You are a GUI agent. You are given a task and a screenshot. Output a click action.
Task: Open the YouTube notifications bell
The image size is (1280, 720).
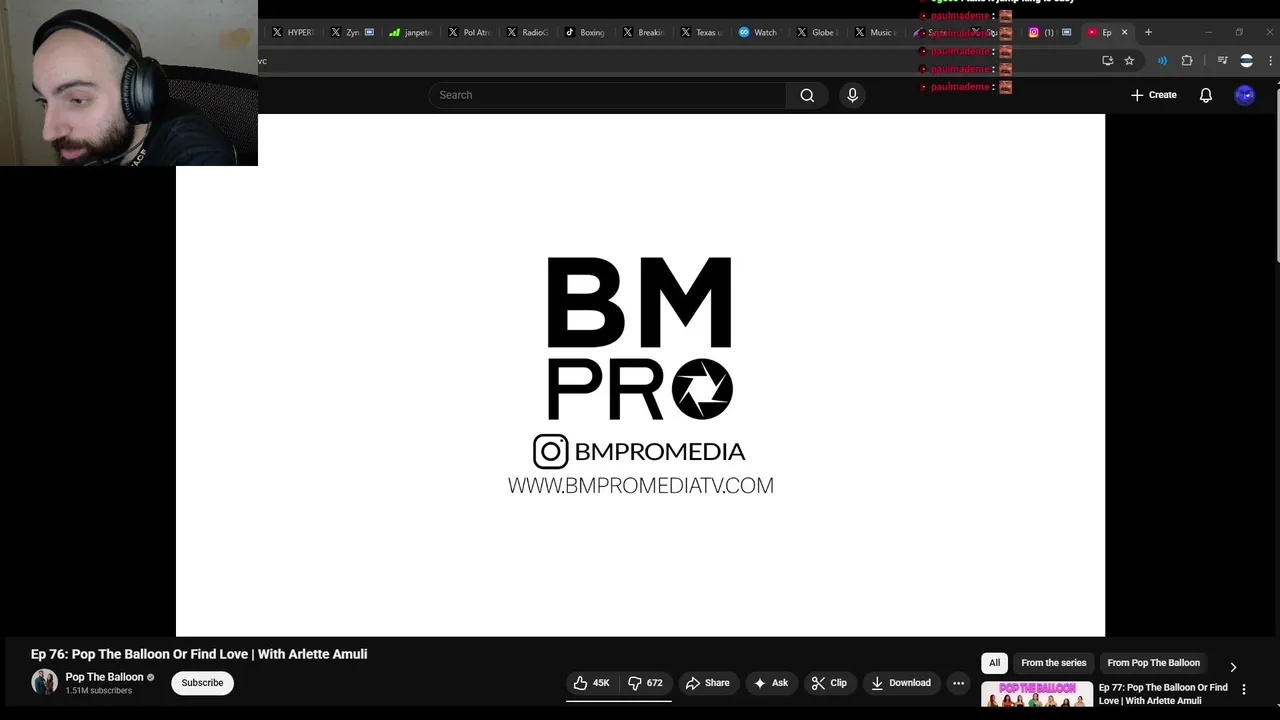[x=1206, y=95]
